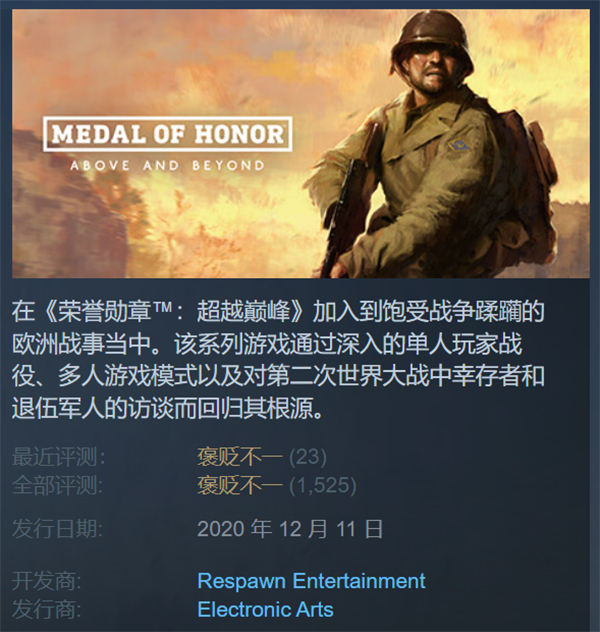Click the 全部评测 label

click(58, 485)
